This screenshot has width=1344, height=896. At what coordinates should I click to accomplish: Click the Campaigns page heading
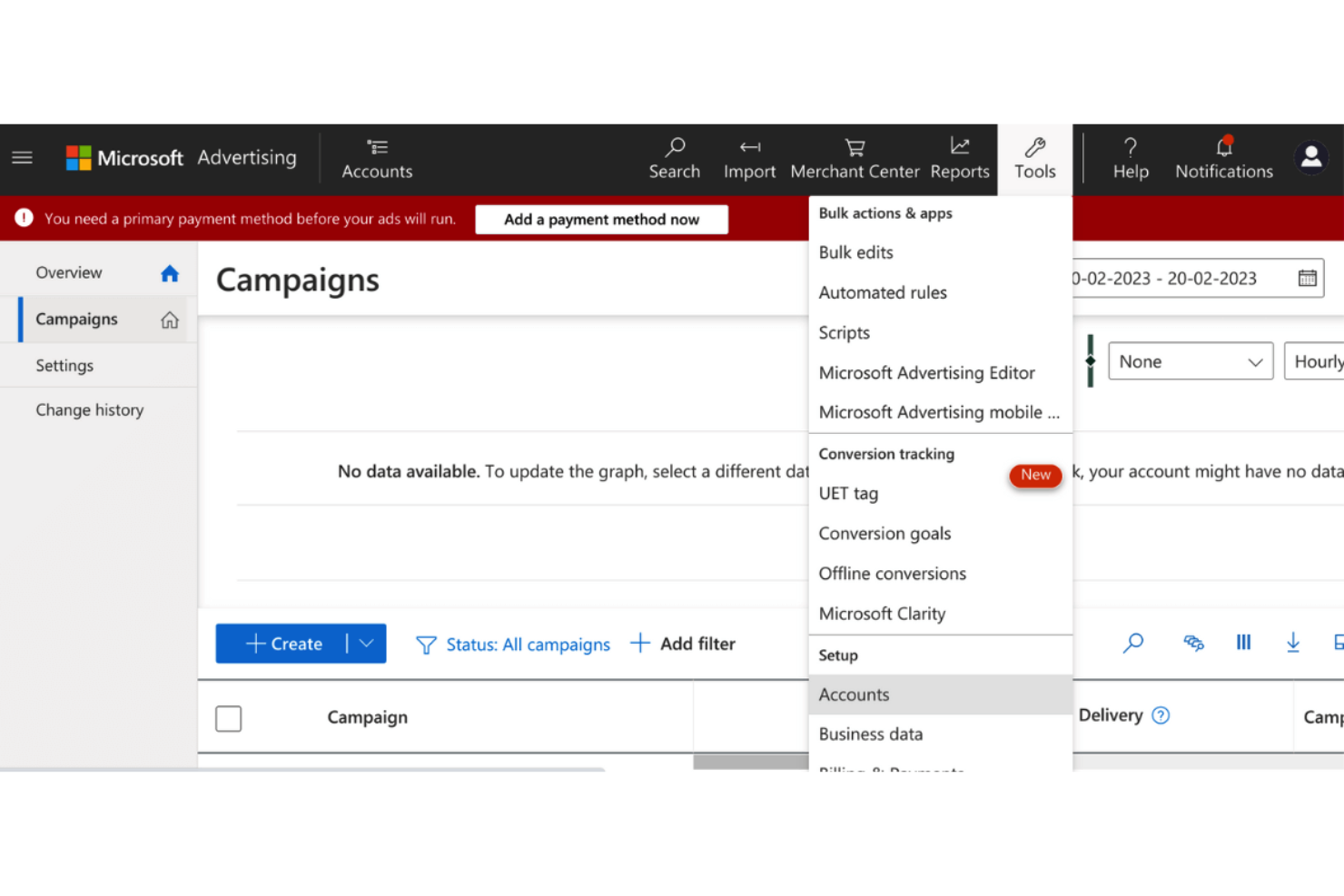click(298, 280)
